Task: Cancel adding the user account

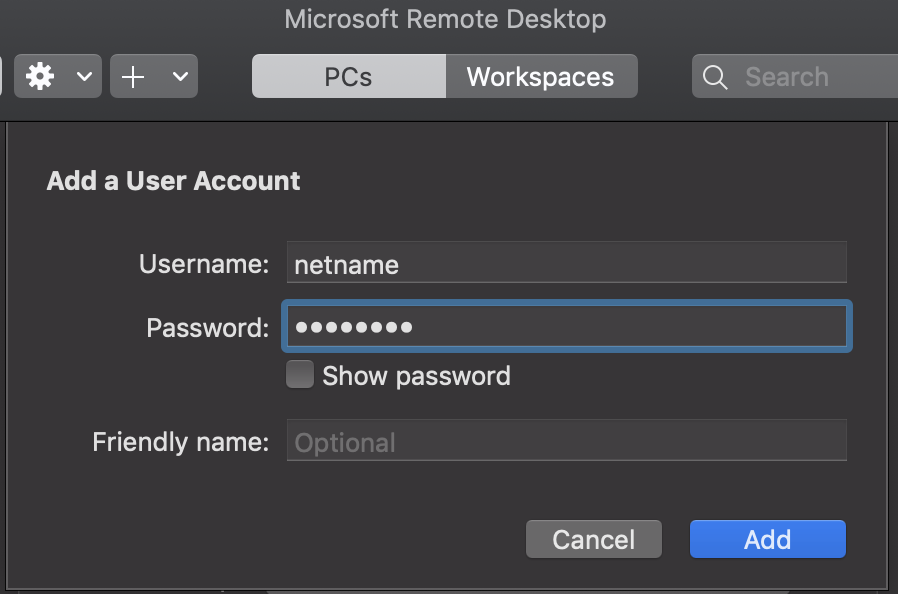Action: click(594, 539)
